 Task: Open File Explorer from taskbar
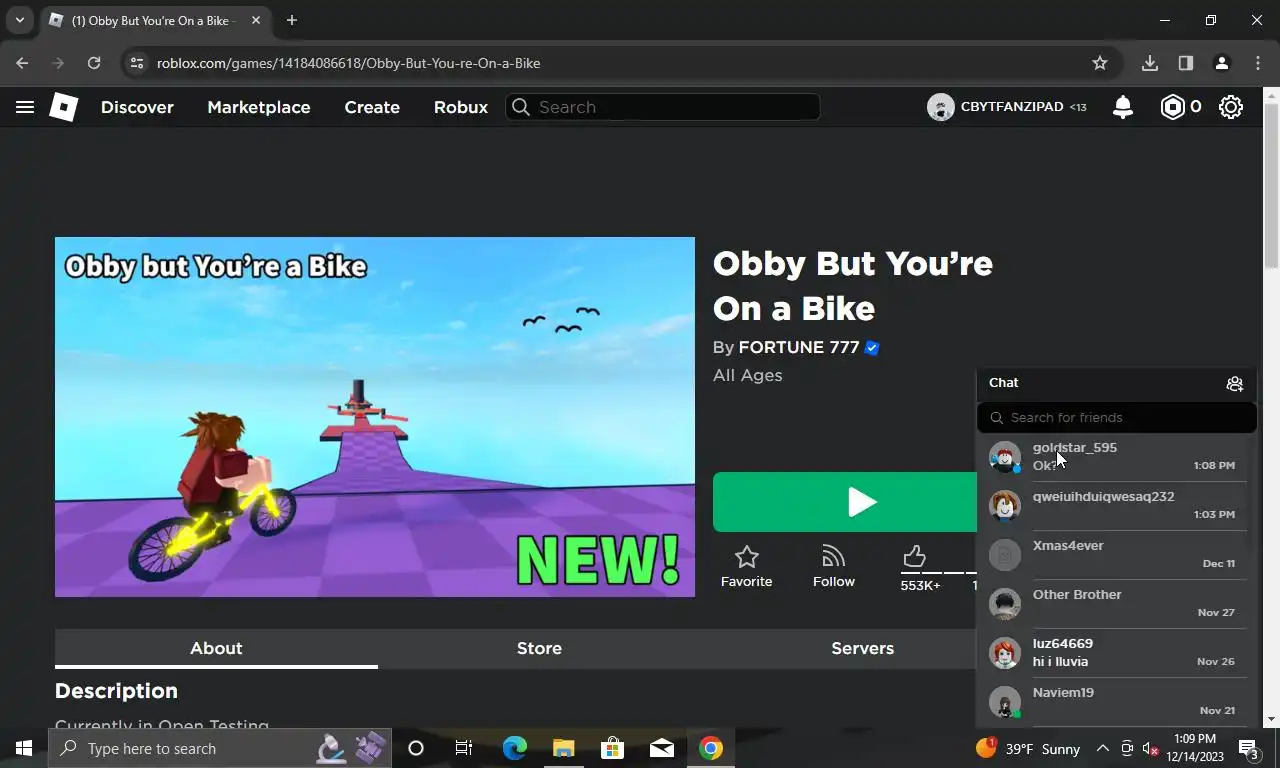(x=563, y=748)
